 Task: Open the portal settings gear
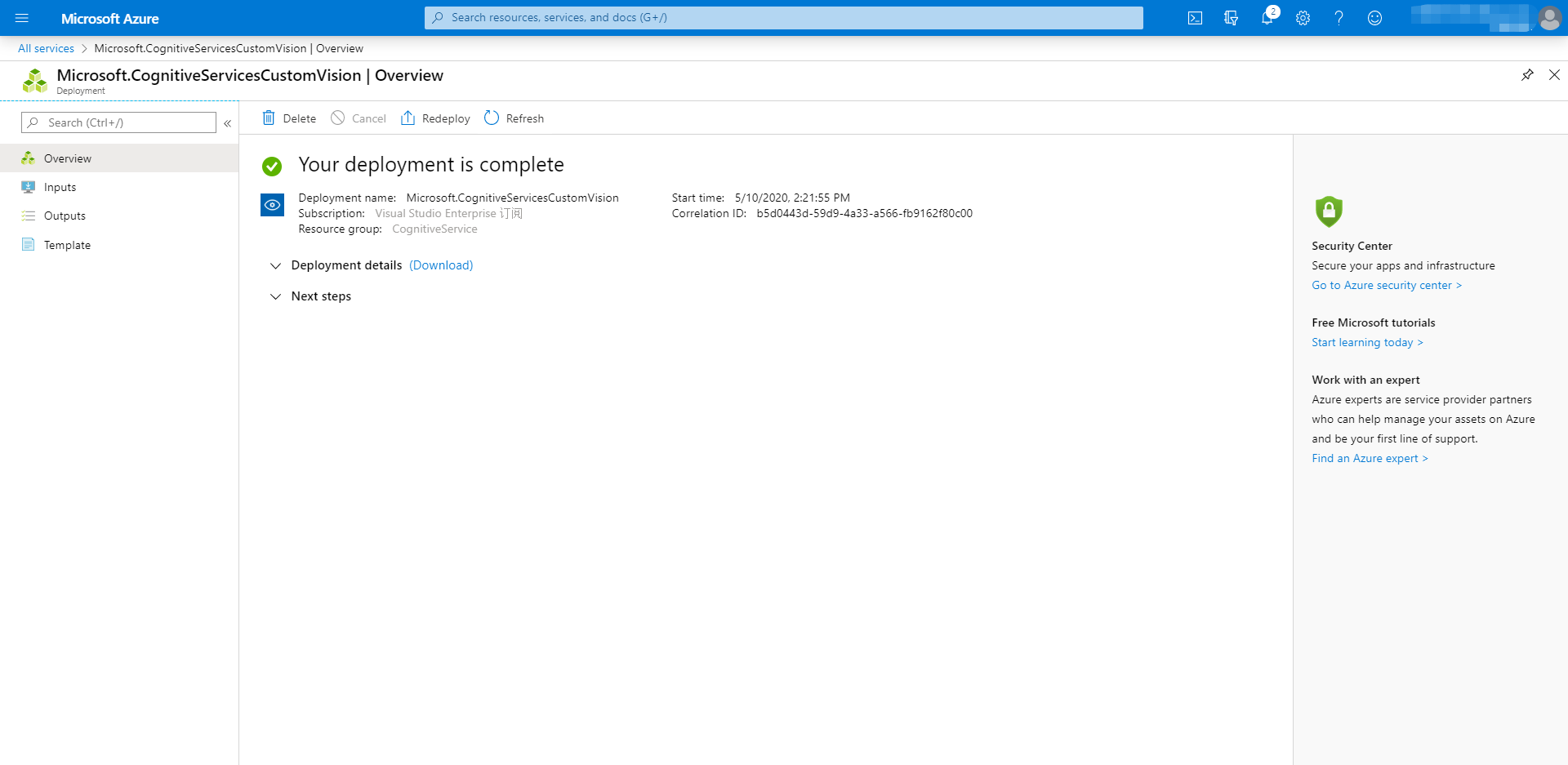pyautogui.click(x=1303, y=18)
